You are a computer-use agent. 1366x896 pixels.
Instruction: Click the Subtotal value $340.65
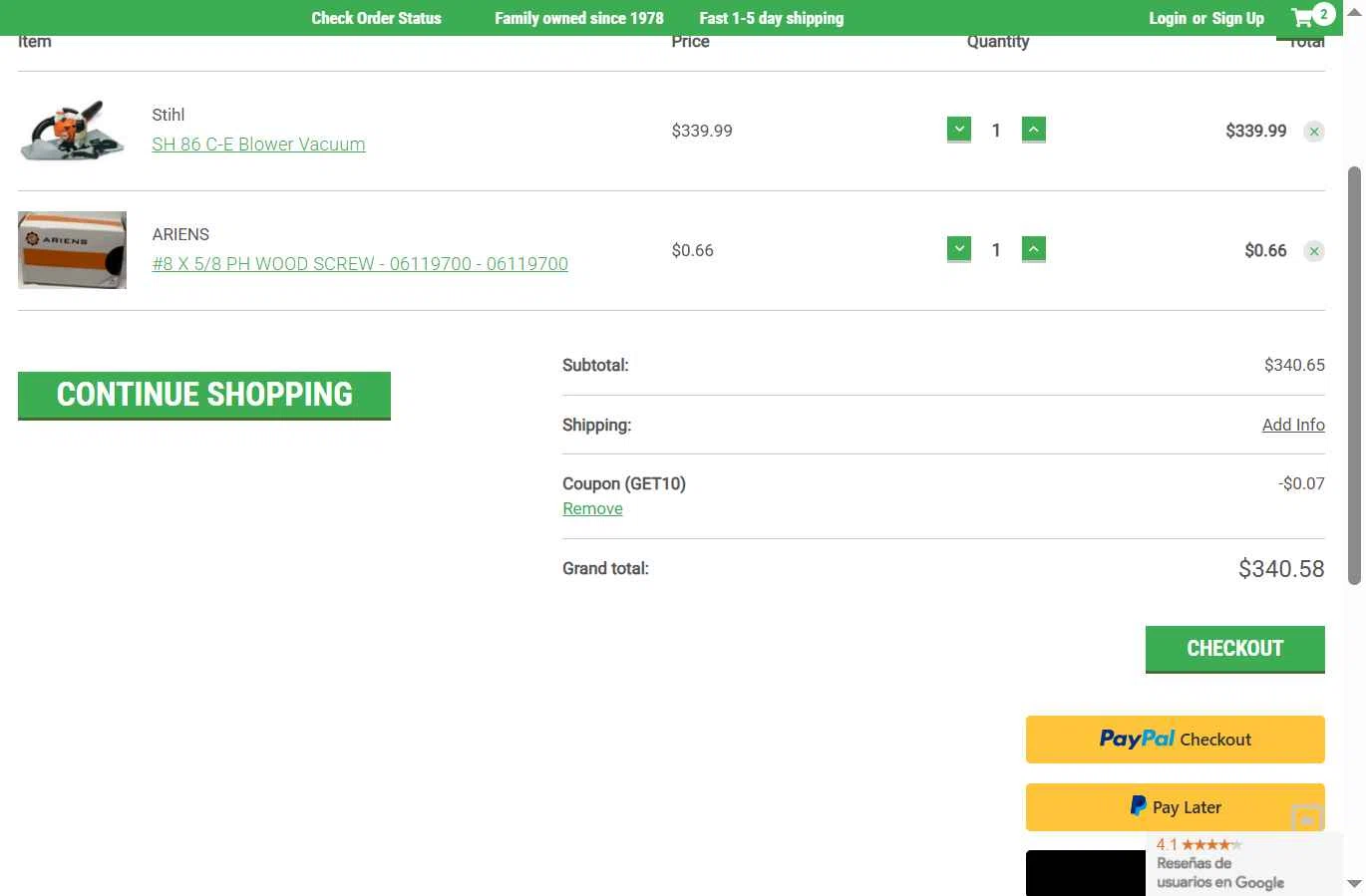pos(1294,365)
